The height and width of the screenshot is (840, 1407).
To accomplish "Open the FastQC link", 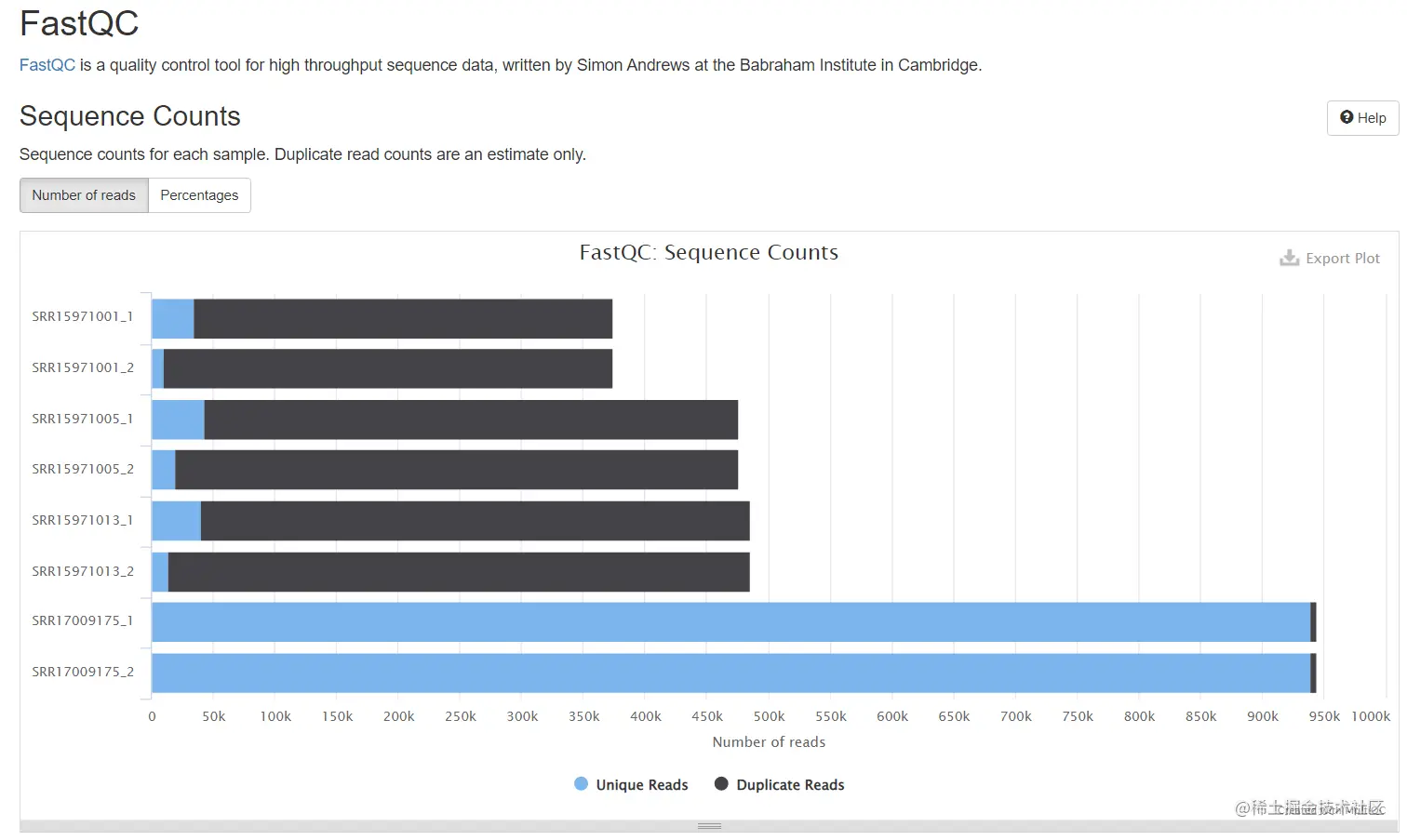I will click(47, 65).
